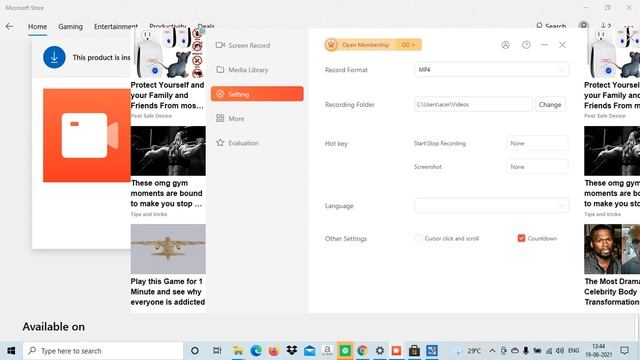640x360 pixels.
Task: Expand the Record Format MP4 dropdown
Action: [491, 70]
